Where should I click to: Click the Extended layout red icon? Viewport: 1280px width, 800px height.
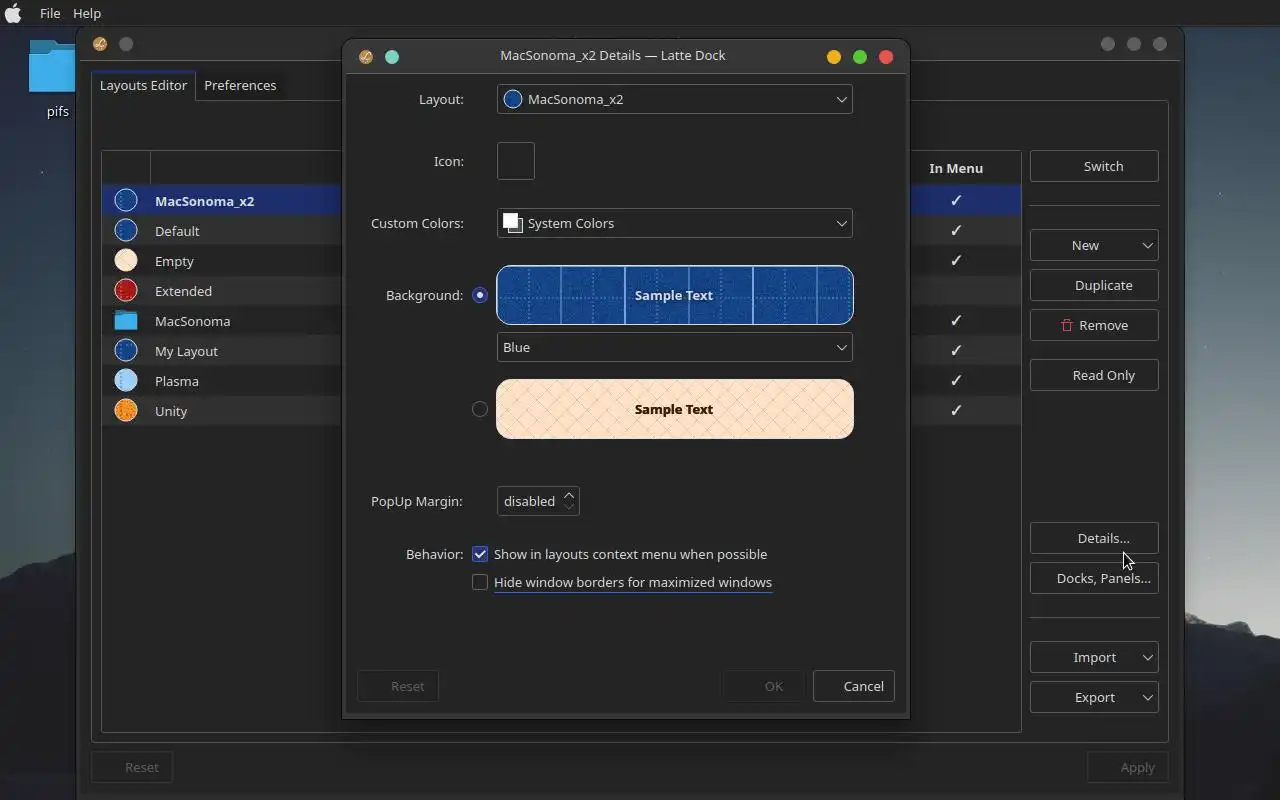point(126,291)
